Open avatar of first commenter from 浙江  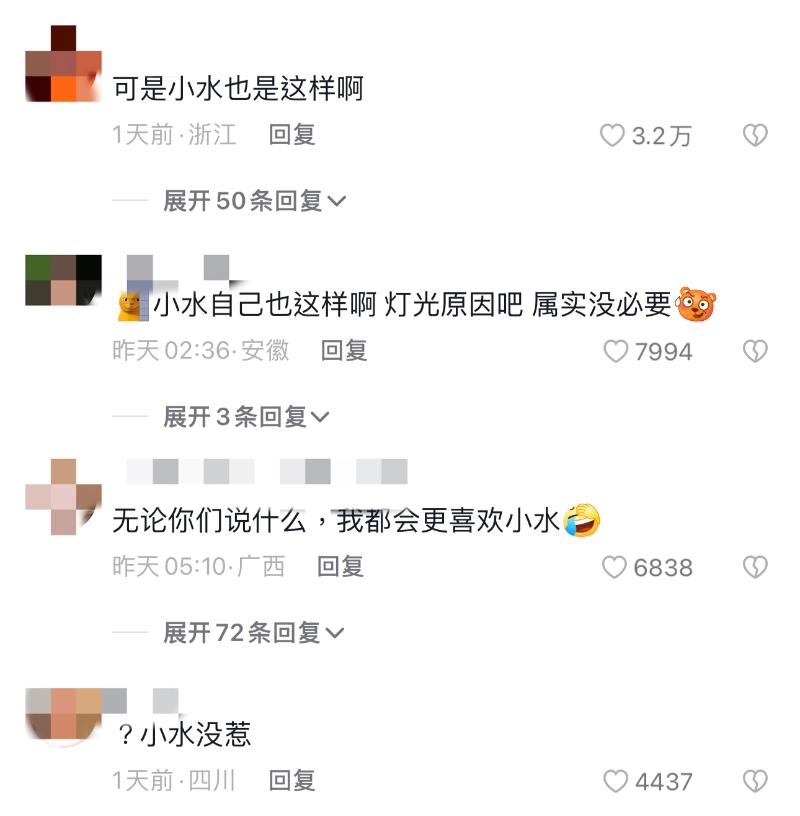click(64, 63)
